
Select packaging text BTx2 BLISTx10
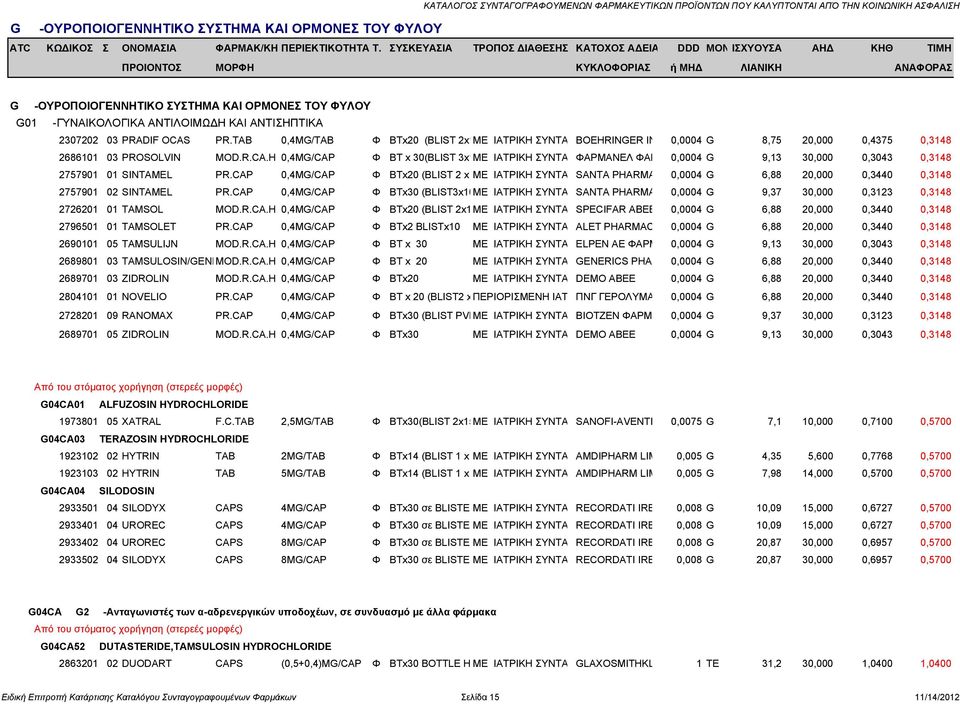coord(425,227)
